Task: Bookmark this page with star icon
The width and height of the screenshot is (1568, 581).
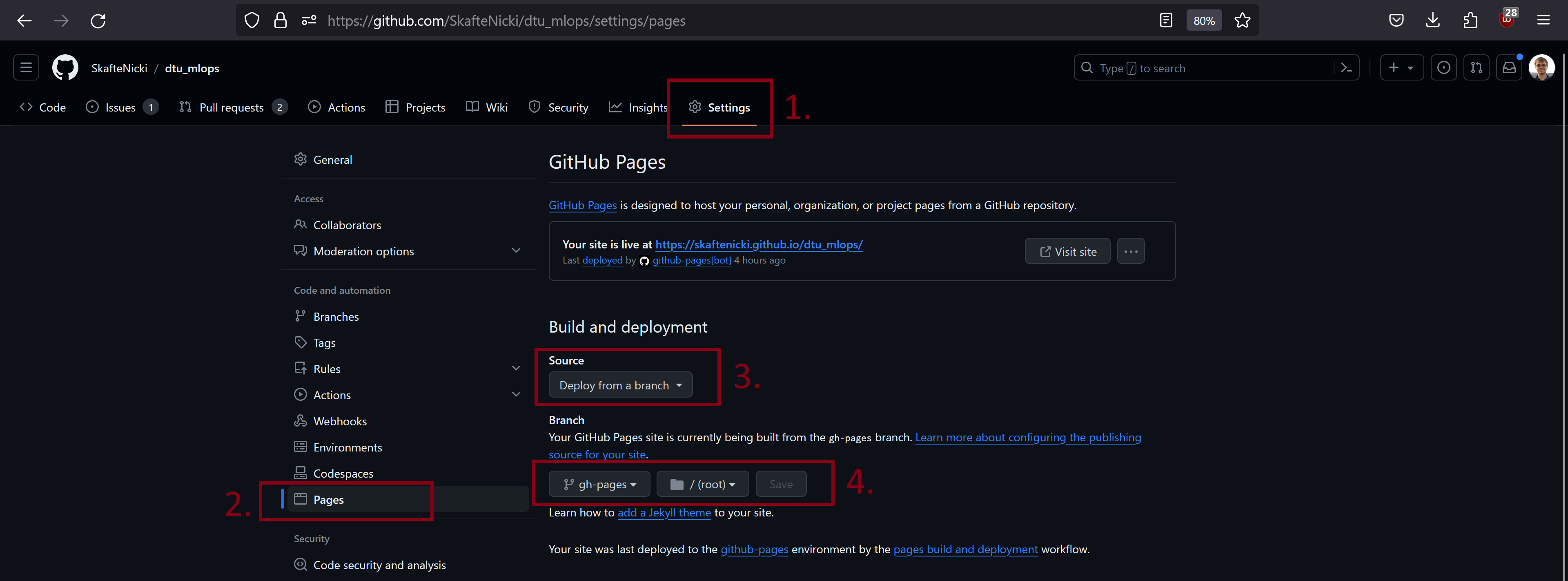Action: click(x=1242, y=21)
